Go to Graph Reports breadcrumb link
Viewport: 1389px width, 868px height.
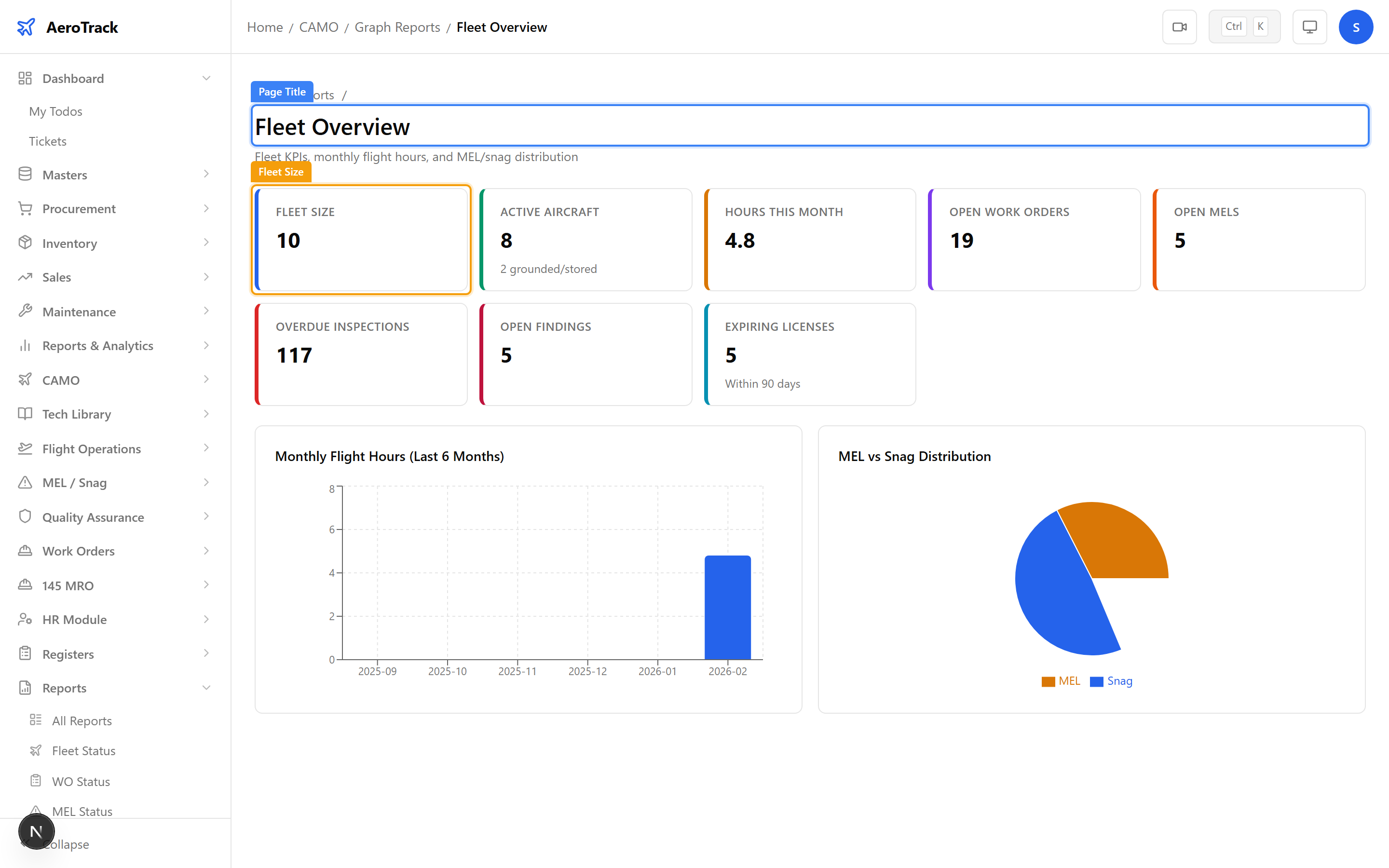(x=397, y=27)
